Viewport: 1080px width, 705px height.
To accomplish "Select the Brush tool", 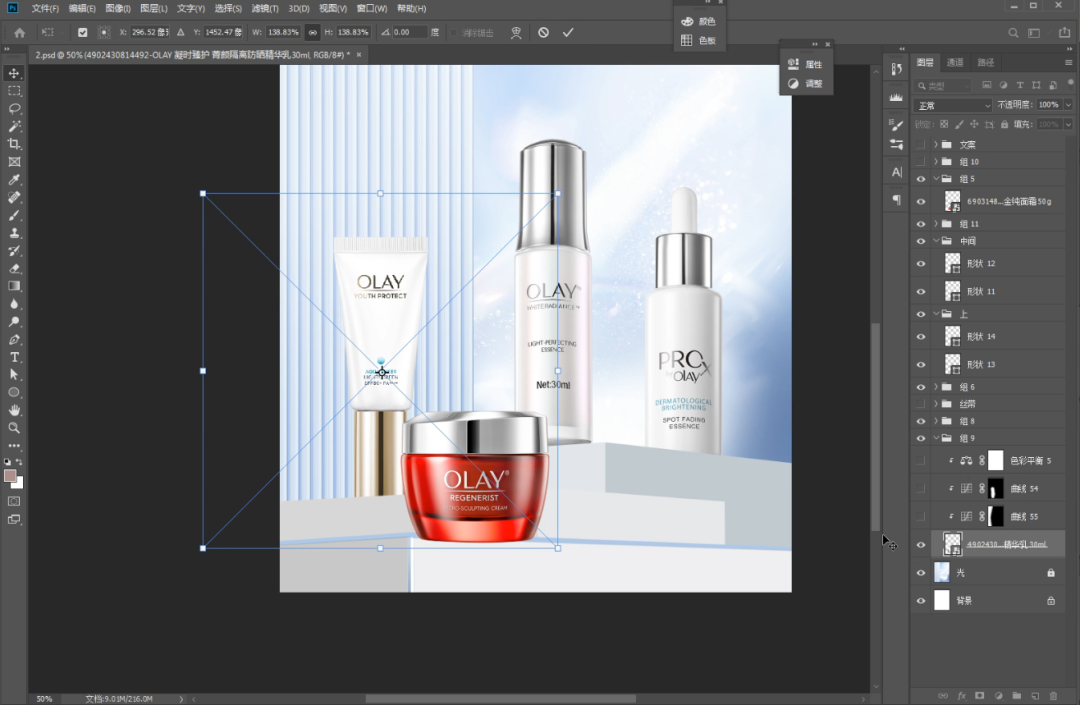I will pos(14,215).
